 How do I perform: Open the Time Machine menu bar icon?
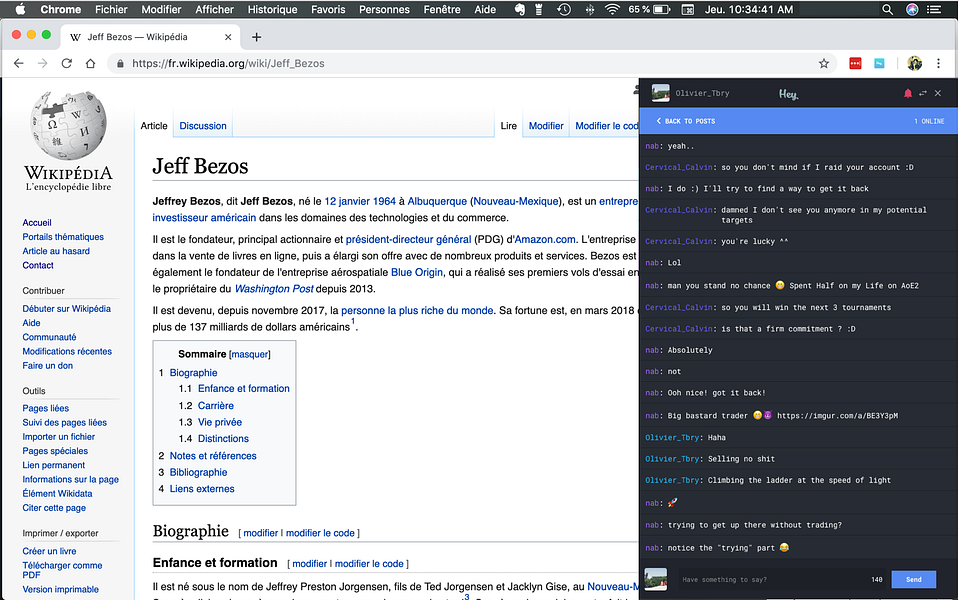[x=564, y=9]
